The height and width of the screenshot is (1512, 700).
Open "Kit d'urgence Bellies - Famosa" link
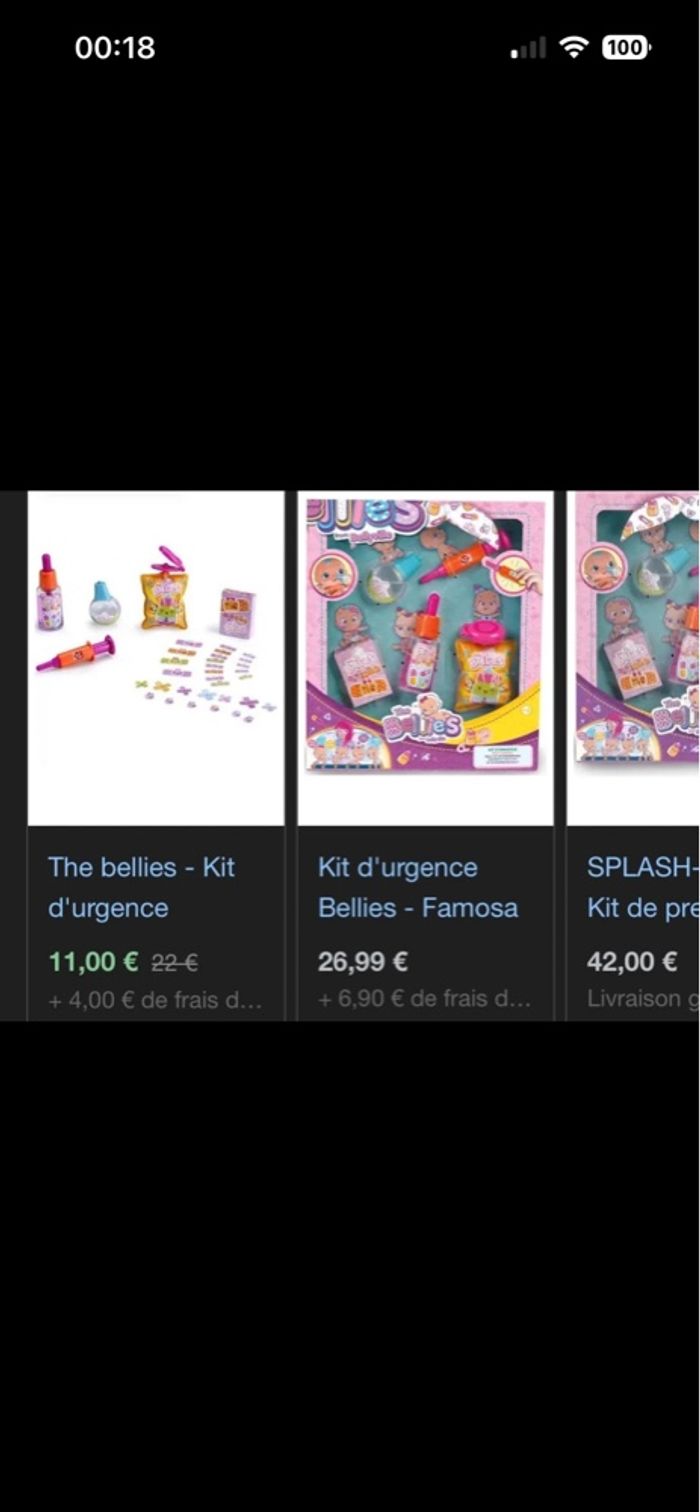pyautogui.click(x=418, y=888)
